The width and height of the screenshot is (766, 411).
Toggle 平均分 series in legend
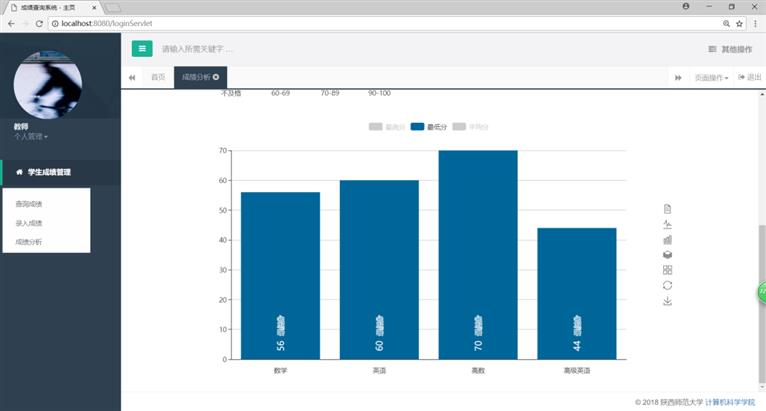click(471, 127)
